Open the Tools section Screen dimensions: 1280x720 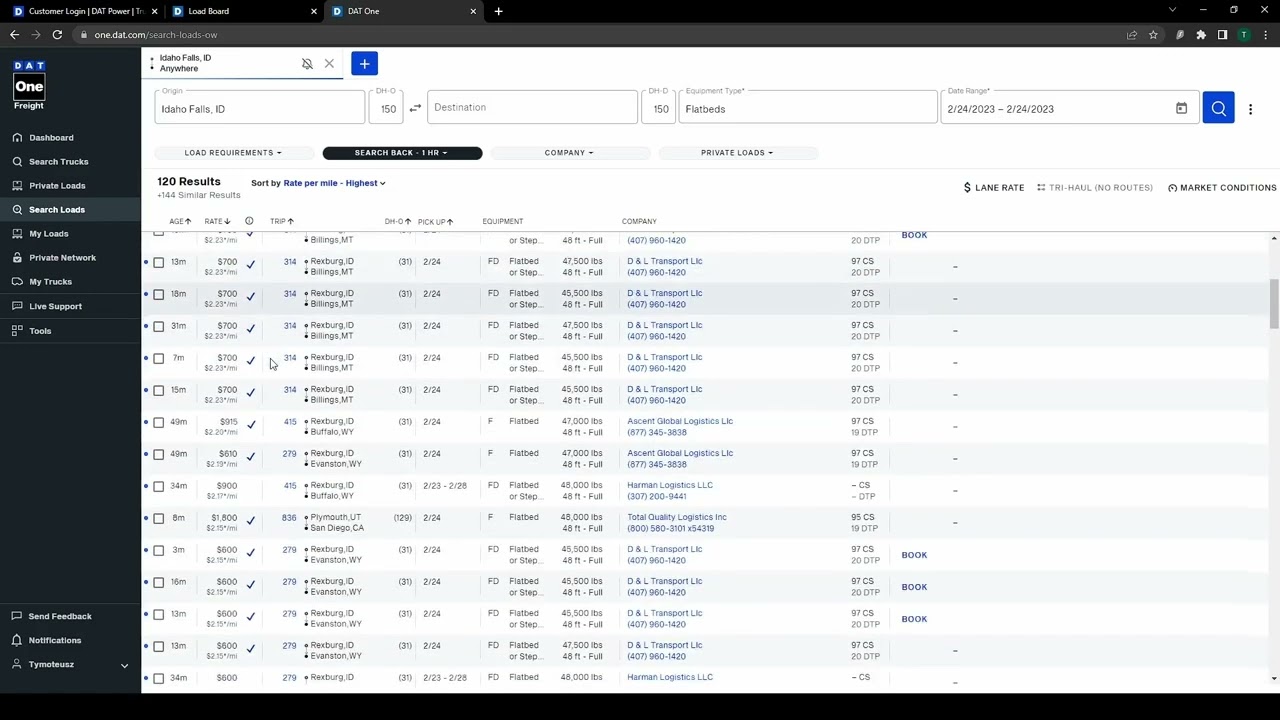[40, 330]
